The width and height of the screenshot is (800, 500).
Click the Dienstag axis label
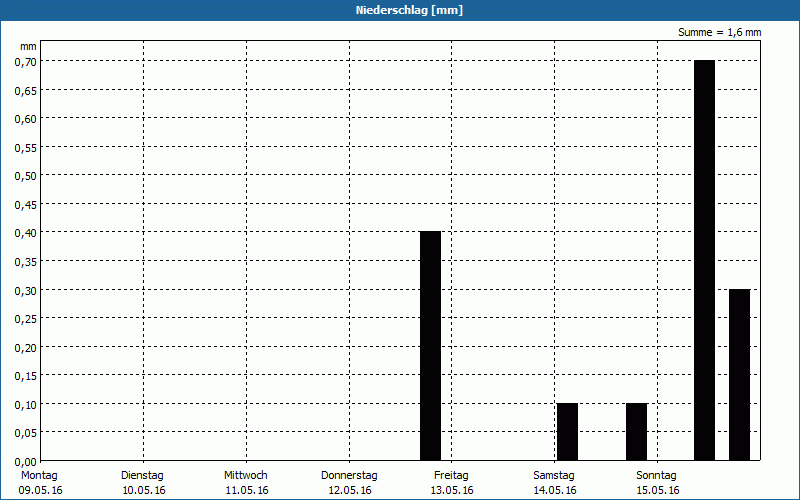click(142, 475)
